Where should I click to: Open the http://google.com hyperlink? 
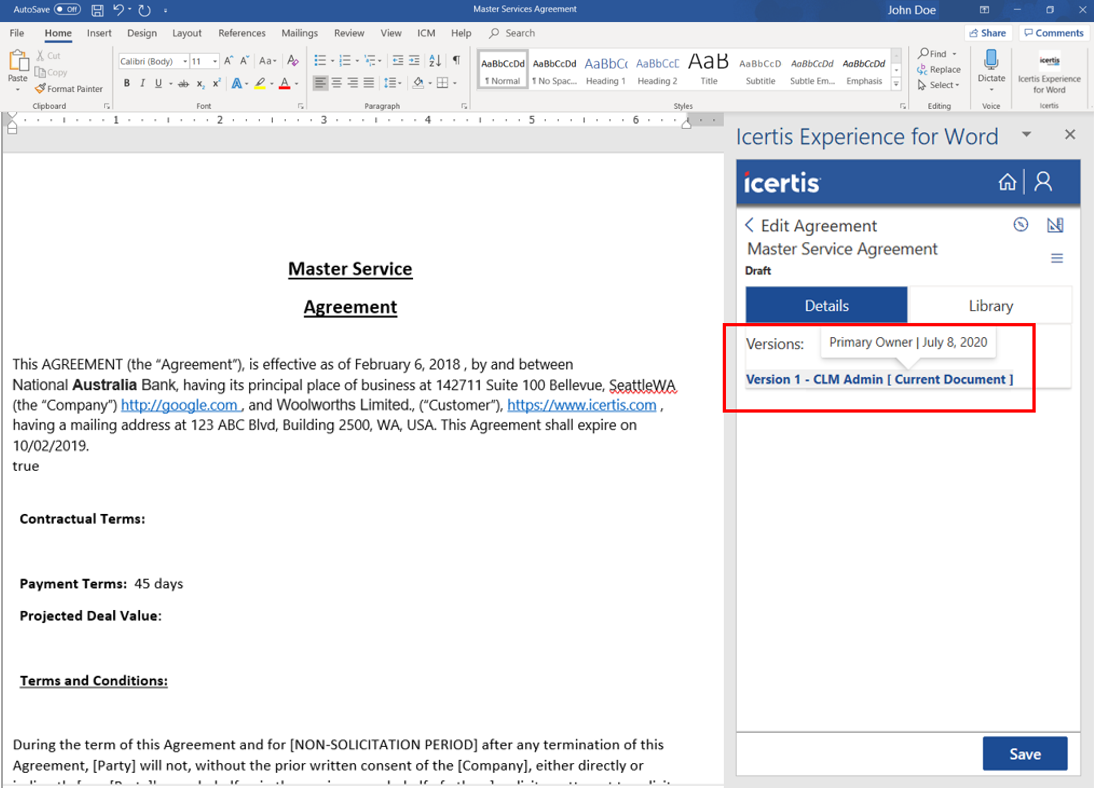coord(179,405)
